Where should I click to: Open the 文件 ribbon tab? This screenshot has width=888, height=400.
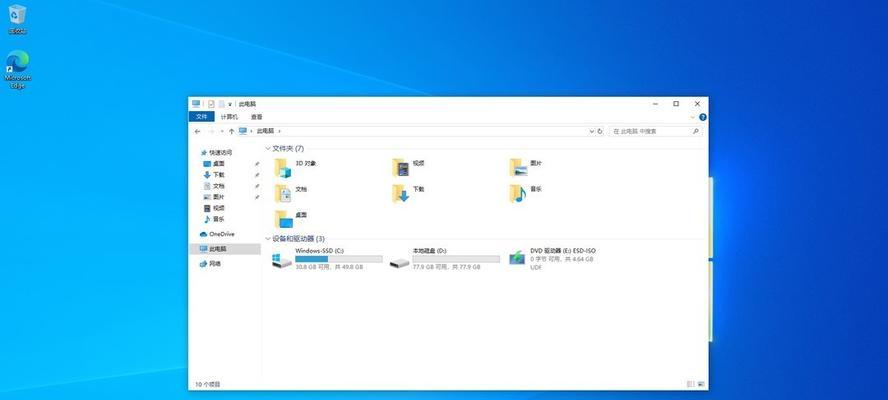click(x=202, y=117)
